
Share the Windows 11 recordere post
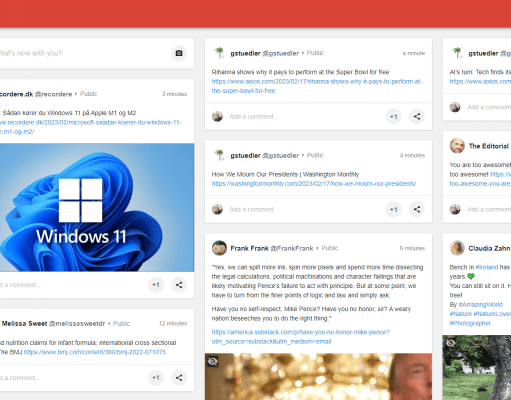[x=179, y=285]
